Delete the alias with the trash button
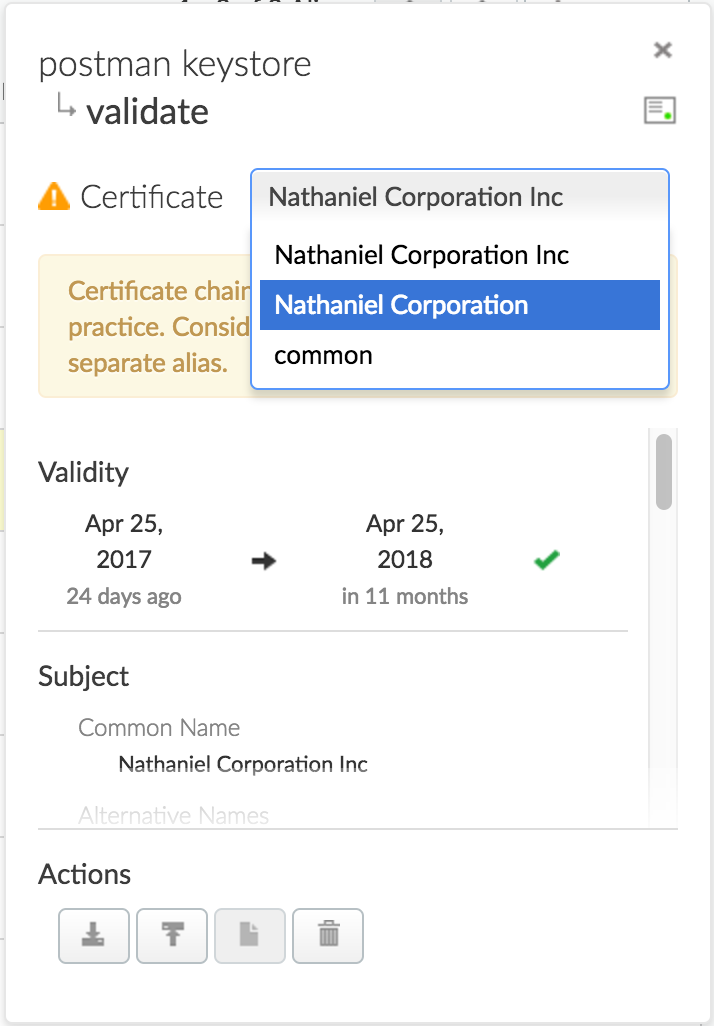This screenshot has height=1026, width=714. click(x=328, y=935)
